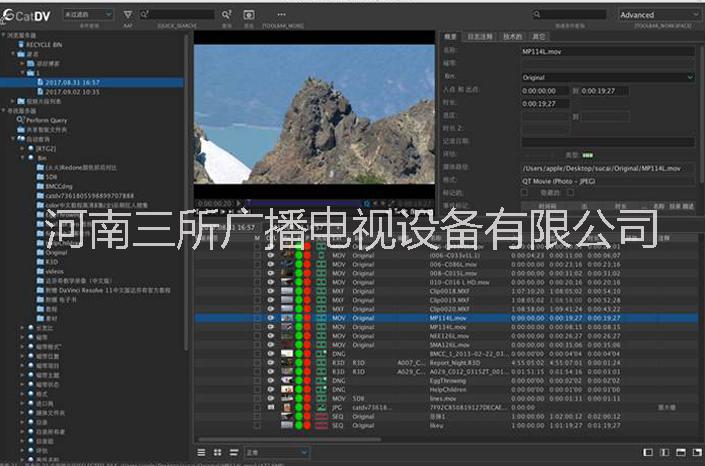This screenshot has width=705, height=466.
Task: Click the CatDV logo icon
Action: (x=10, y=15)
